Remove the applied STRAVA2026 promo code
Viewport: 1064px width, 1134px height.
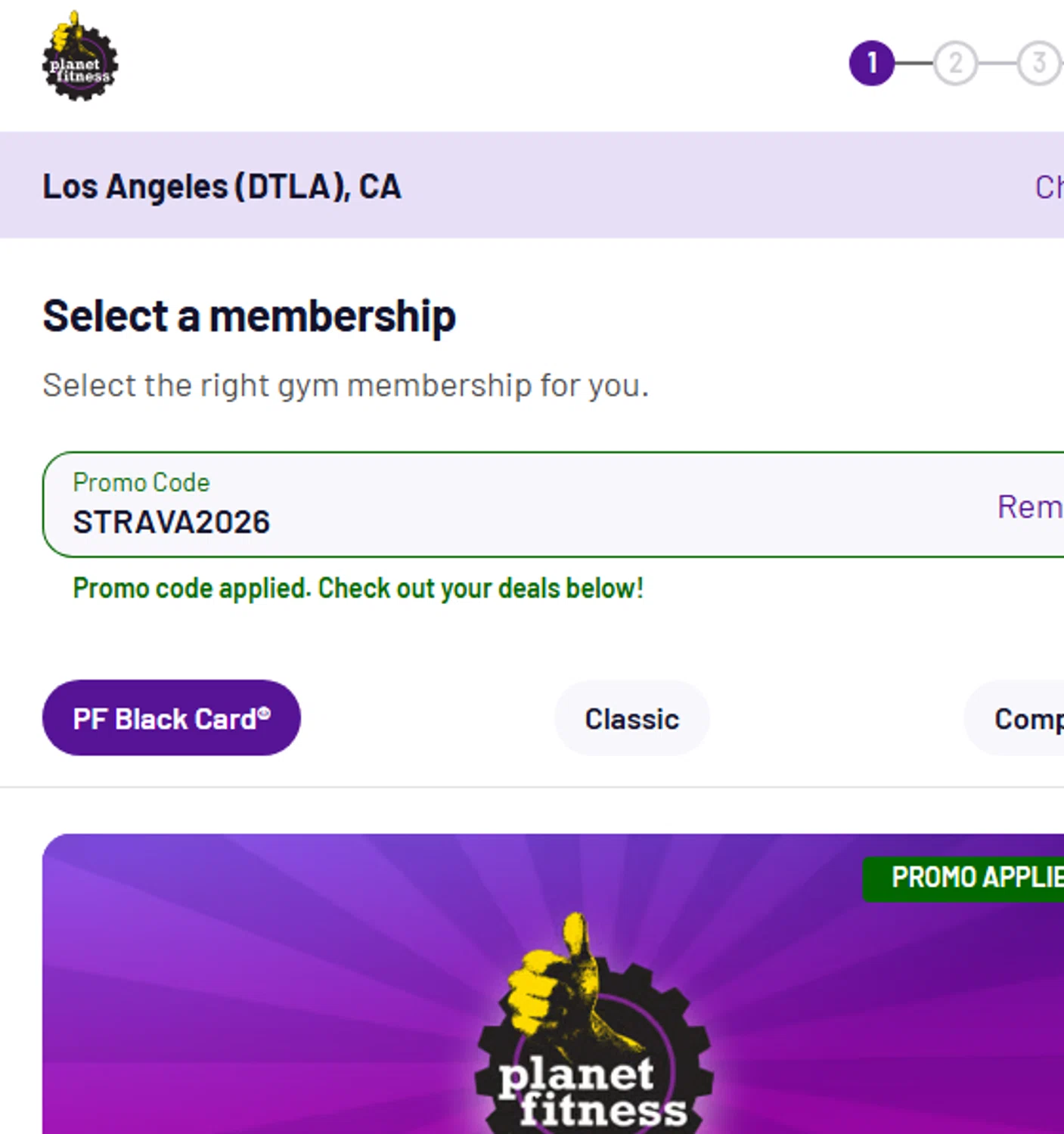1030,507
